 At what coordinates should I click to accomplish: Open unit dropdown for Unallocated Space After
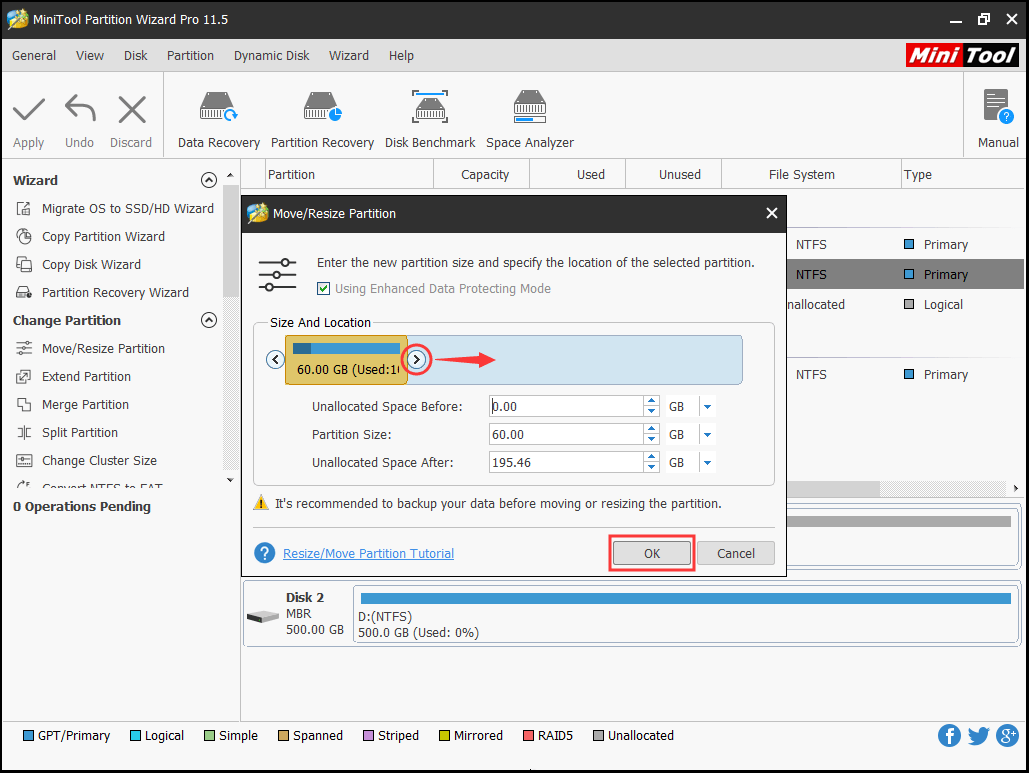pos(707,463)
